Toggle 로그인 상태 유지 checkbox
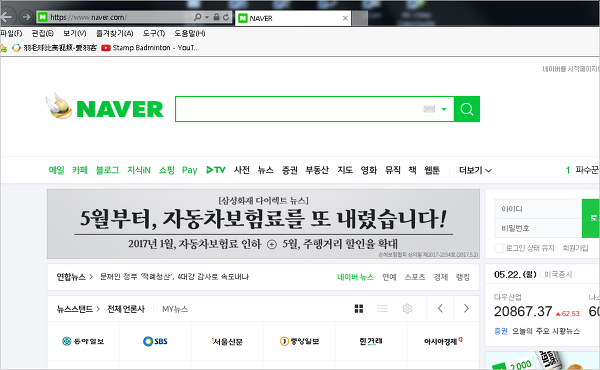Viewport: 600px width, 370px height. [499, 248]
